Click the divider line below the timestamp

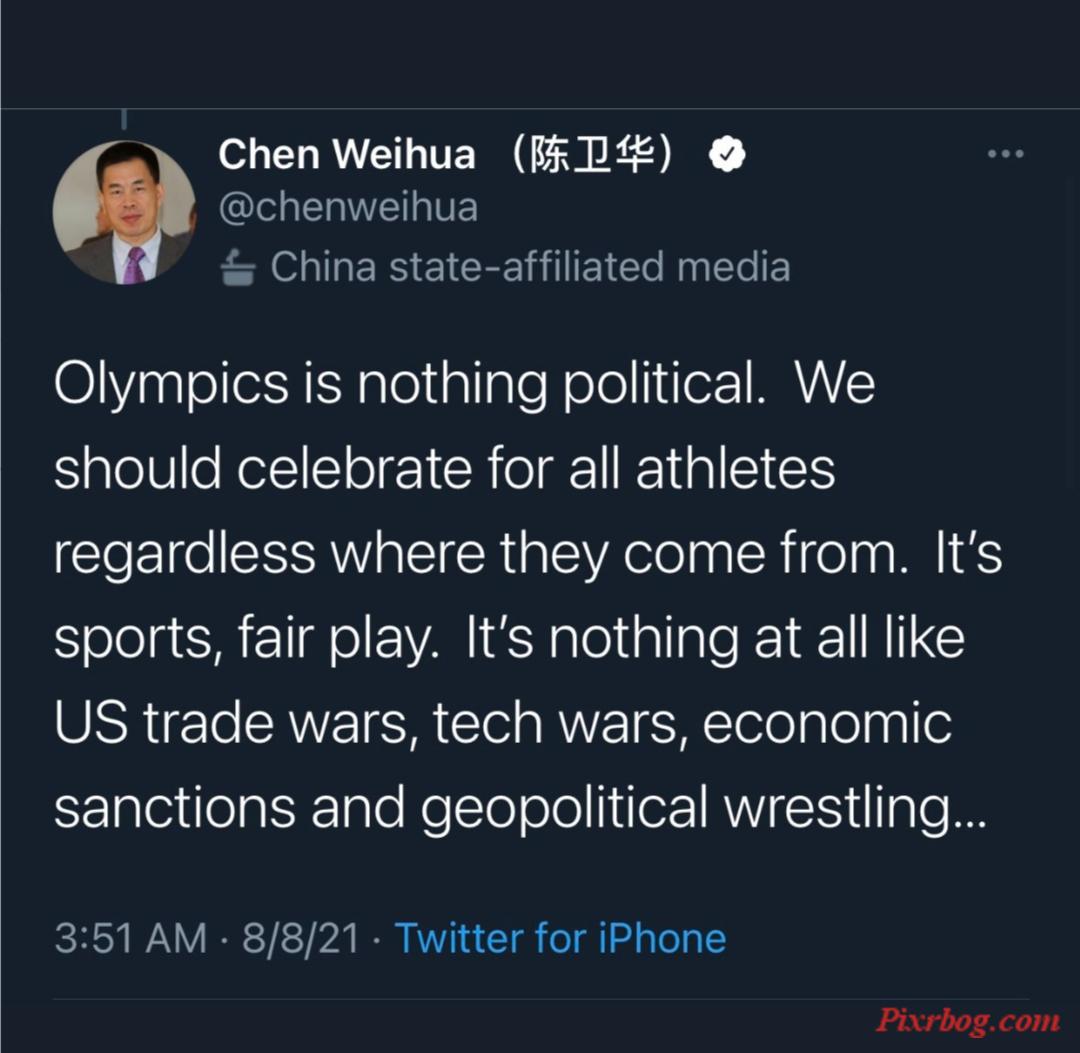(541, 999)
